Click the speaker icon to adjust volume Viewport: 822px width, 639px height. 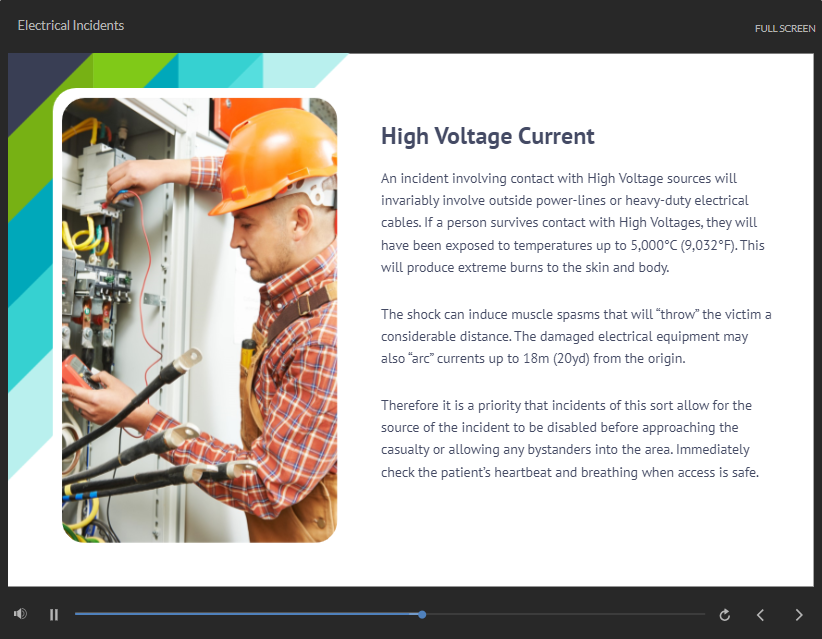(x=18, y=613)
